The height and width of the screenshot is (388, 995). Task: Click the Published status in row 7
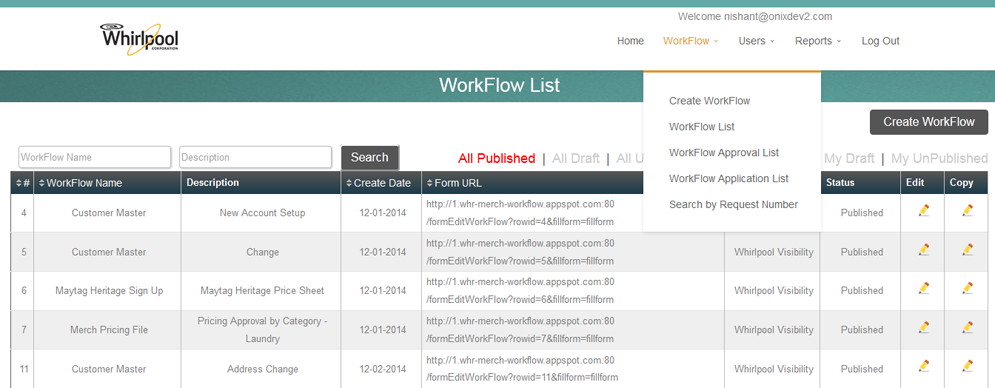[862, 330]
